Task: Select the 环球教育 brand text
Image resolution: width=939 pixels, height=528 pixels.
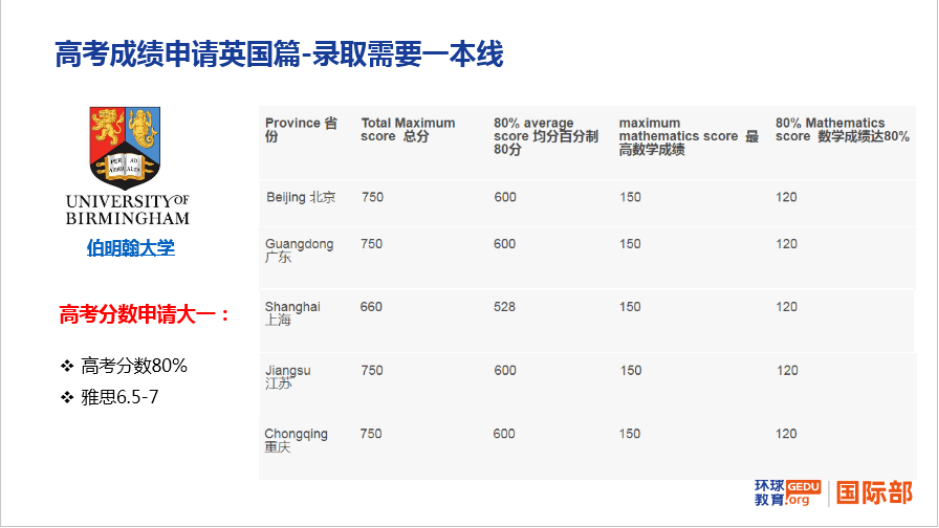Action: (769, 492)
